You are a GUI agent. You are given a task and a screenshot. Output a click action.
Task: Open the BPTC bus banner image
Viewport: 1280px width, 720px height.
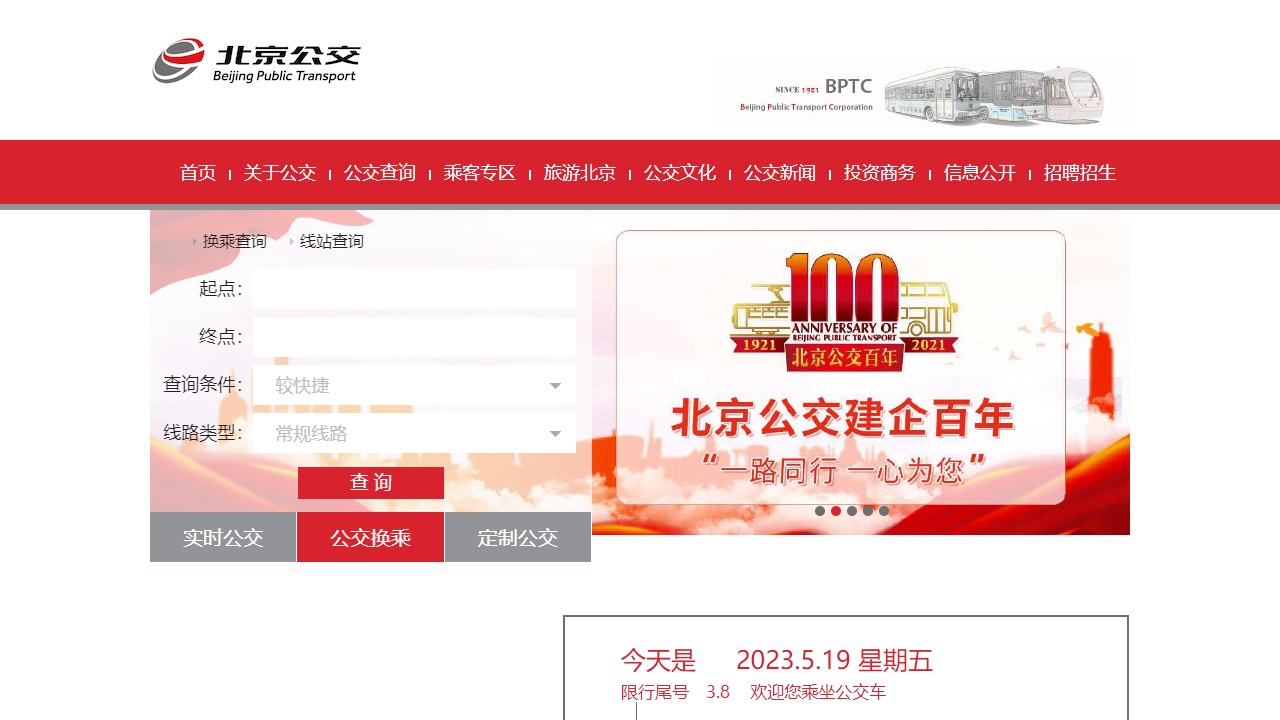point(921,94)
